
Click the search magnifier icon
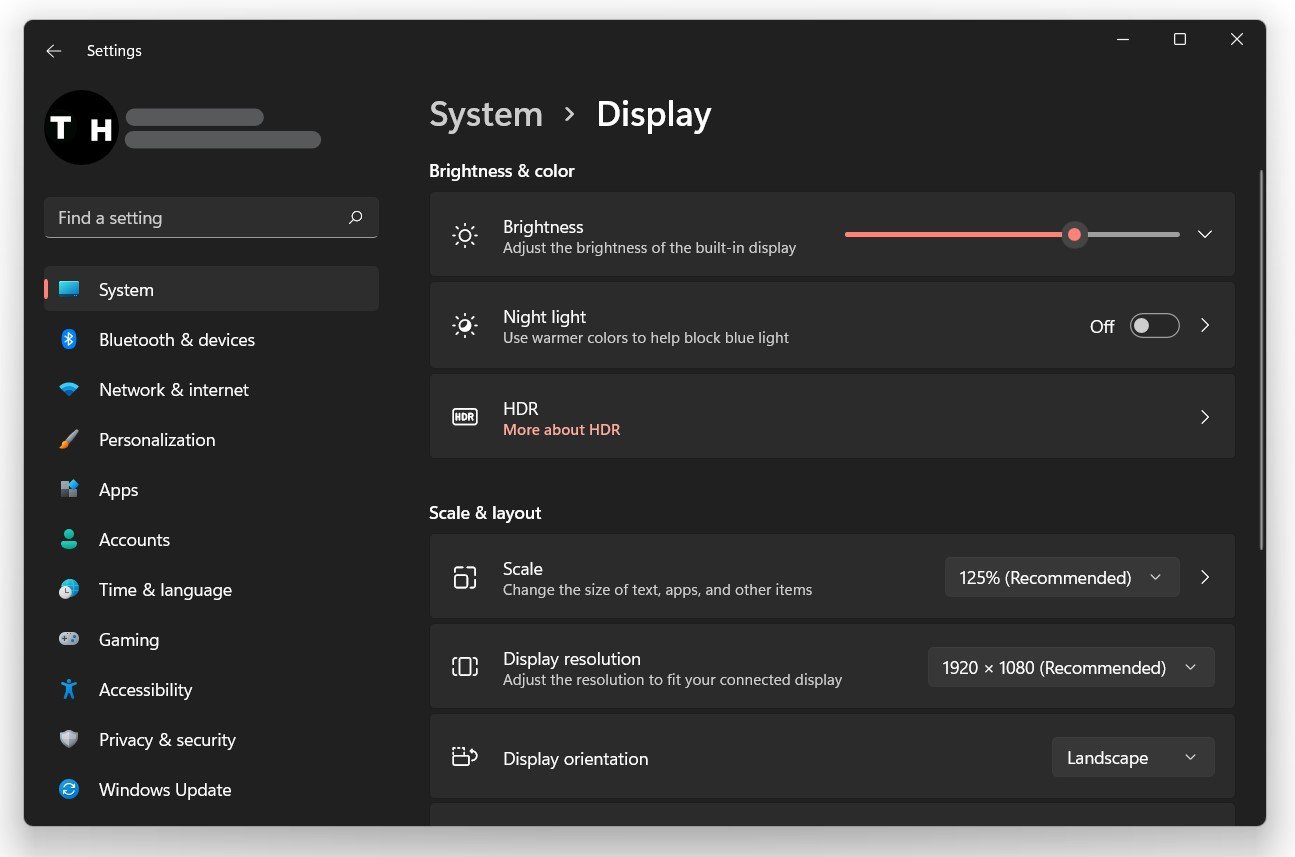pos(355,217)
